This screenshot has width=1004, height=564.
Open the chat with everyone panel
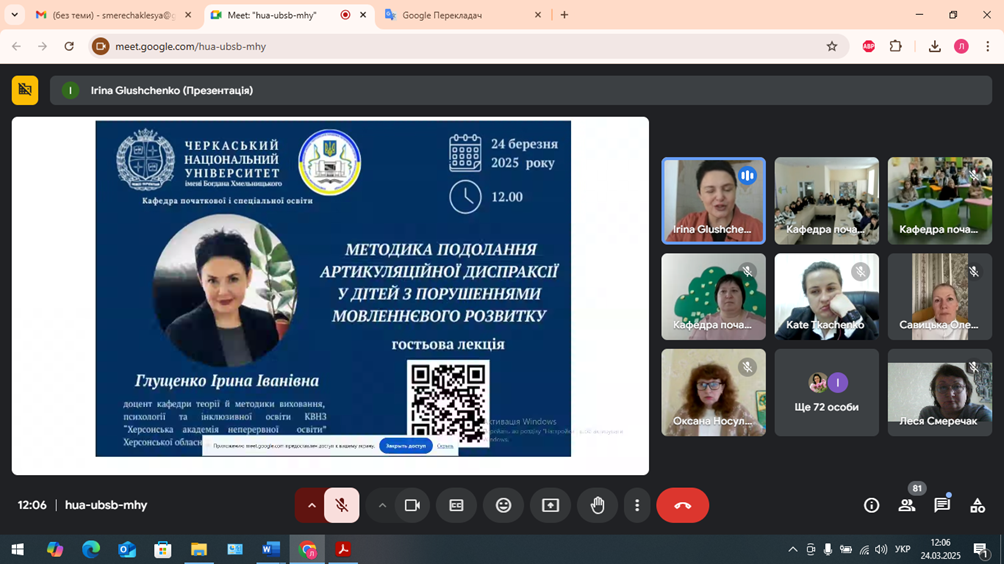pyautogui.click(x=941, y=506)
